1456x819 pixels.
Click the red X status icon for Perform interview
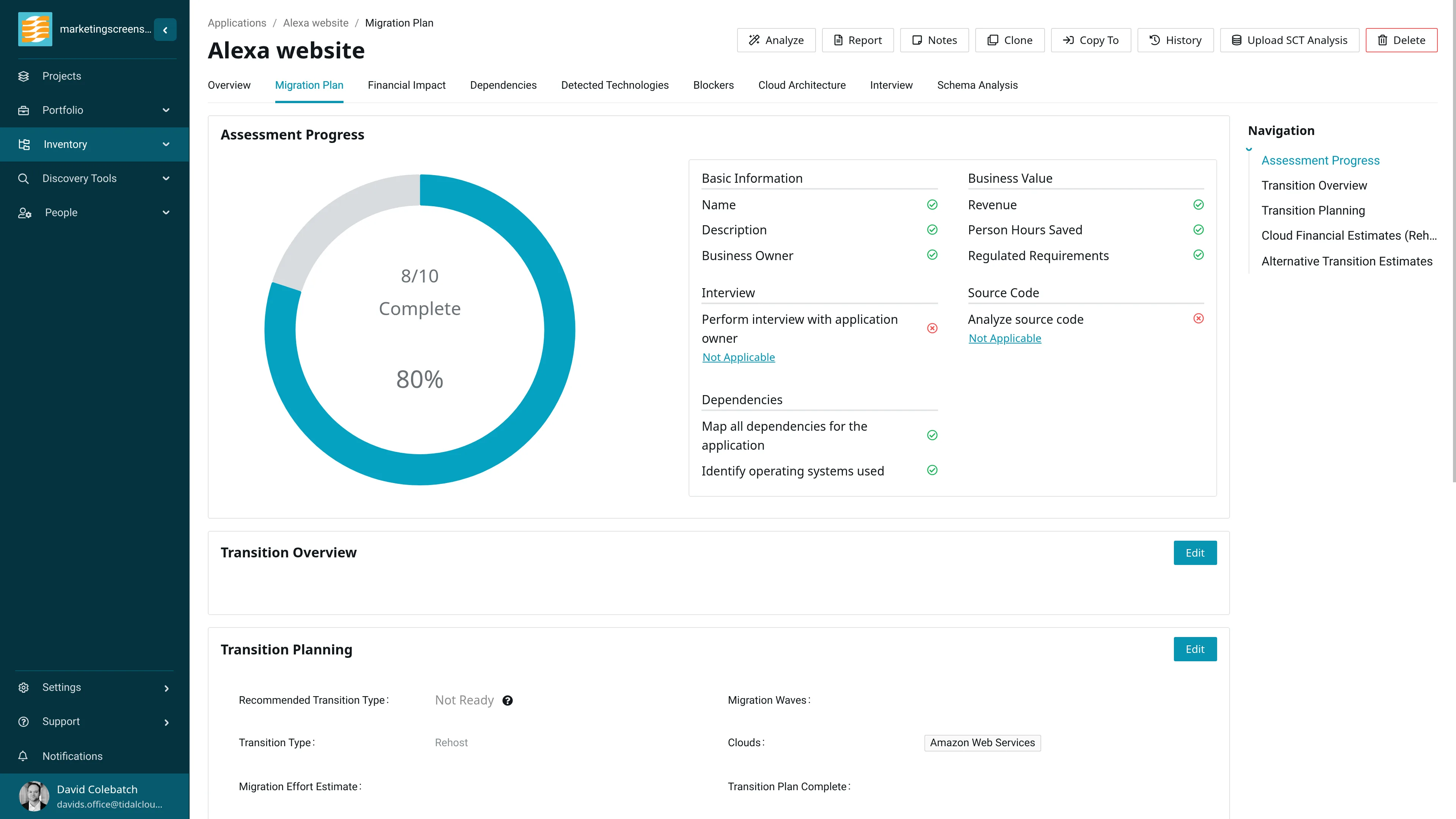click(x=932, y=328)
